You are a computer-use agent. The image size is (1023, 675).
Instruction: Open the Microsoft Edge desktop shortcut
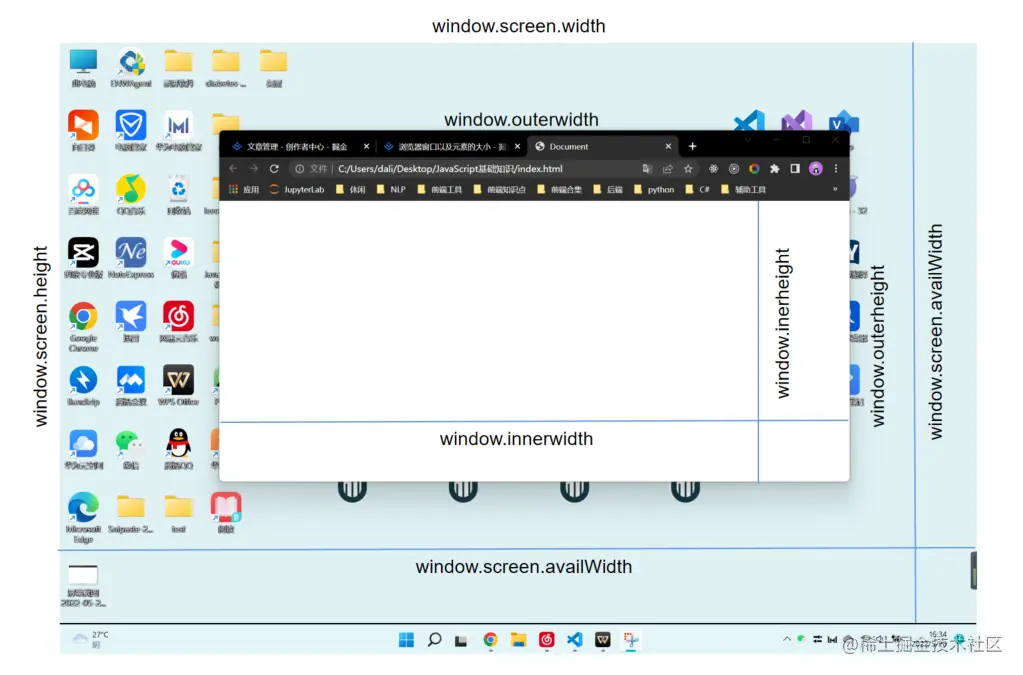tap(84, 517)
